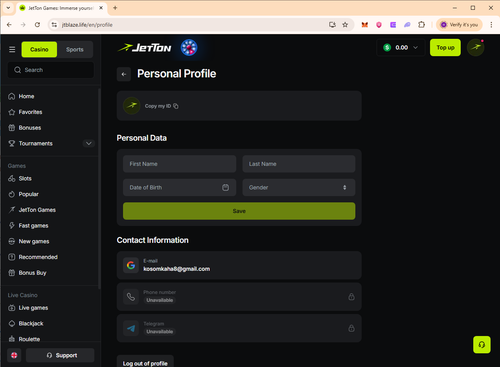
Task: Bookmark this page with the star icon
Action: (x=345, y=25)
